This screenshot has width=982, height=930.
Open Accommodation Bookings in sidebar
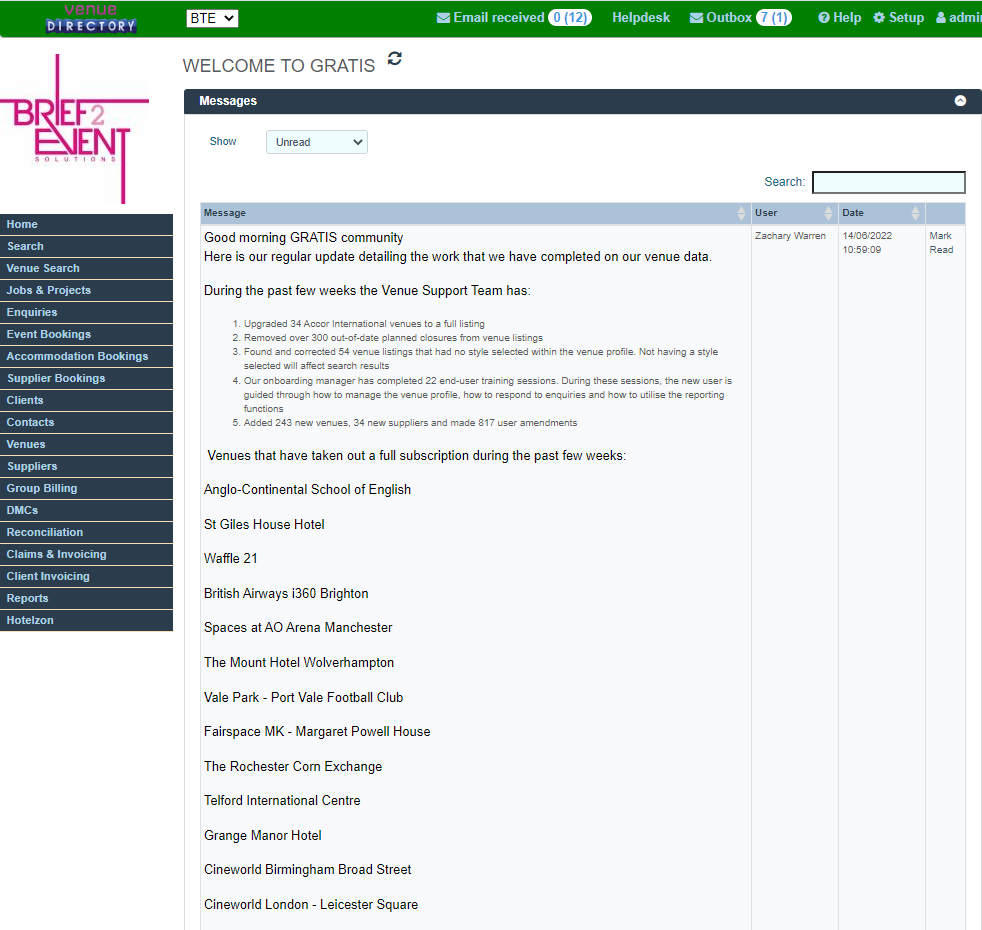(x=86, y=356)
